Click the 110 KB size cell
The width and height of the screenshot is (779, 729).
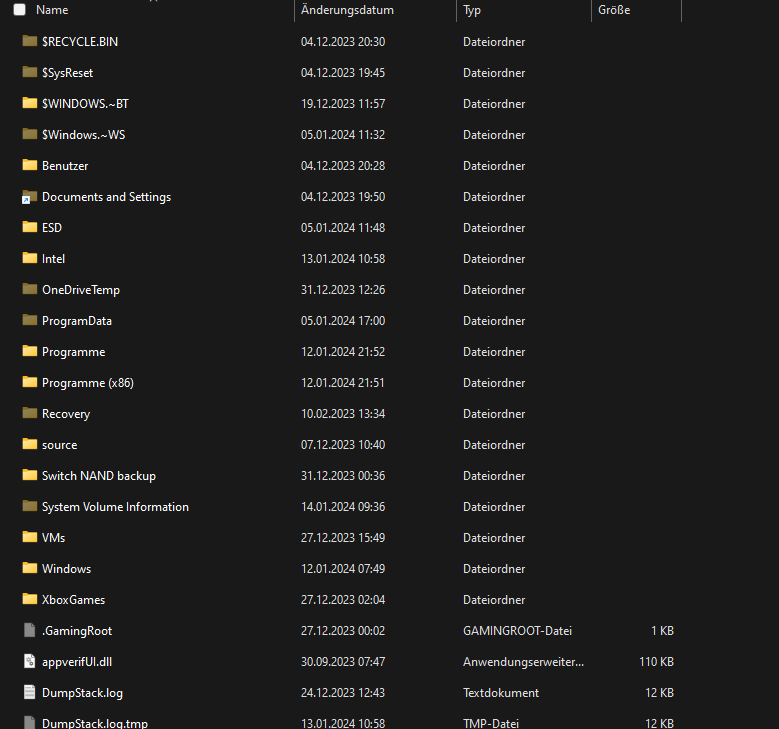(x=656, y=662)
